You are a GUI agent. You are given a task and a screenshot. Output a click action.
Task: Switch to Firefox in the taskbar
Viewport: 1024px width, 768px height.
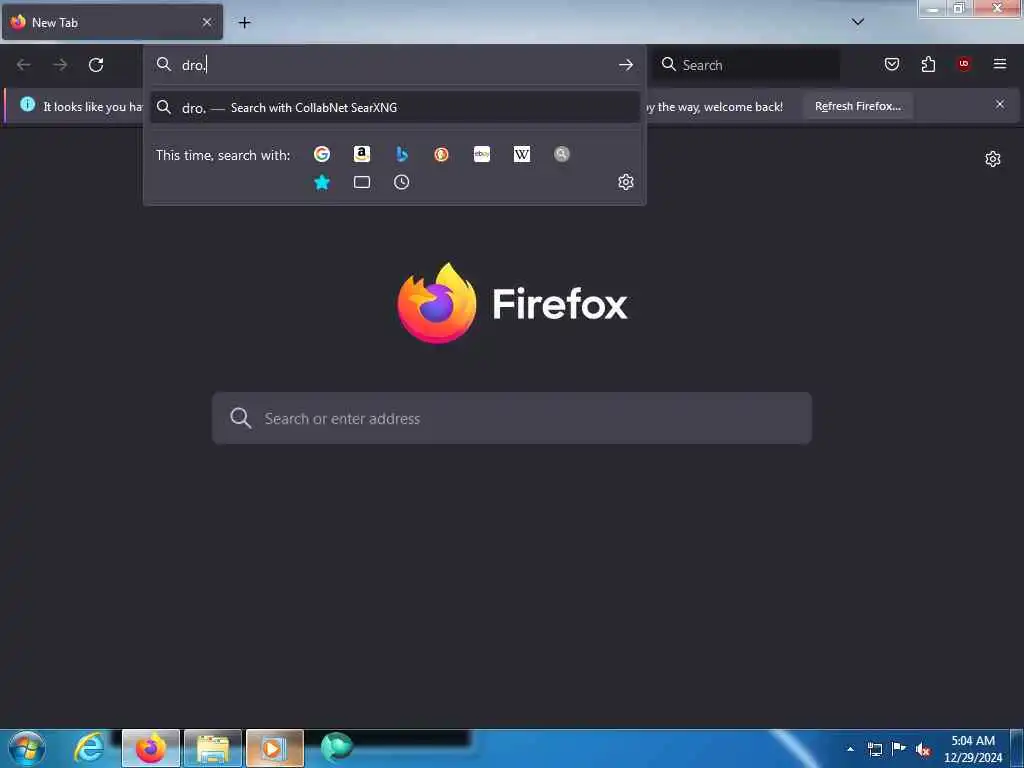(x=150, y=748)
